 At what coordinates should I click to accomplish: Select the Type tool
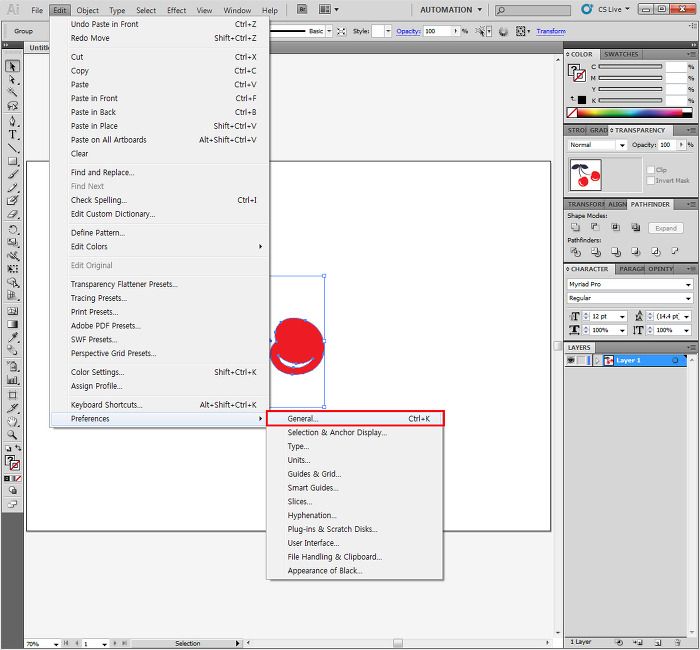coord(12,134)
